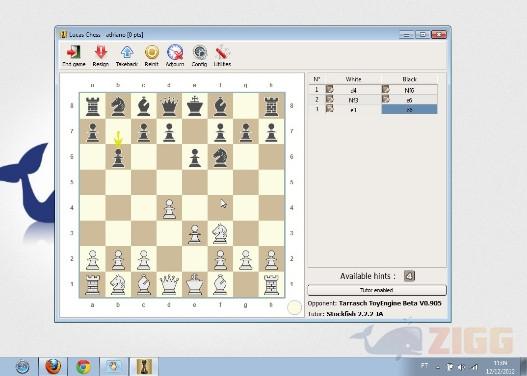Select the black pawn on d7
The image size is (527, 376).
click(x=169, y=132)
